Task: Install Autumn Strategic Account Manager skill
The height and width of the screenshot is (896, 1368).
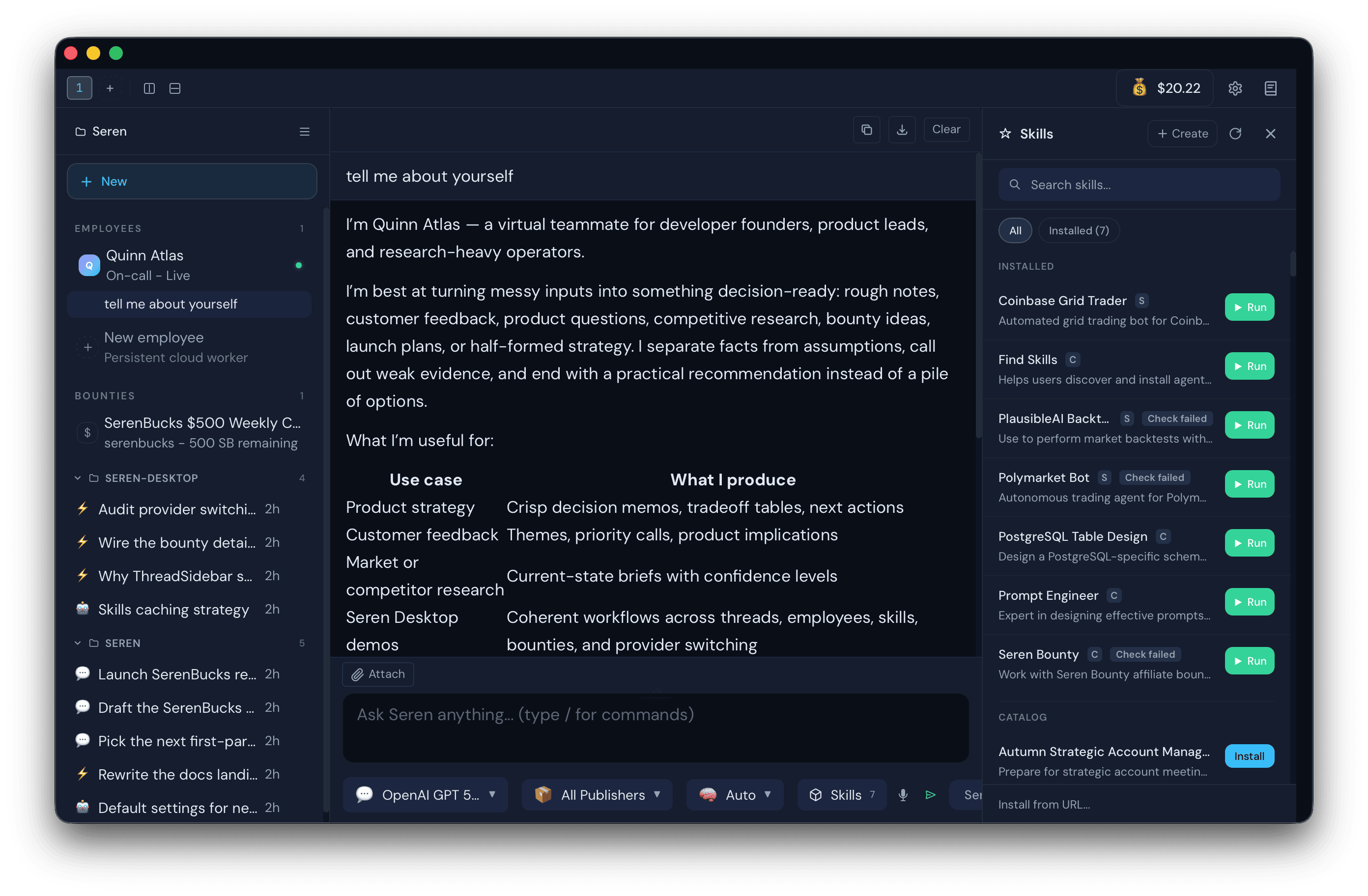Action: click(1249, 756)
